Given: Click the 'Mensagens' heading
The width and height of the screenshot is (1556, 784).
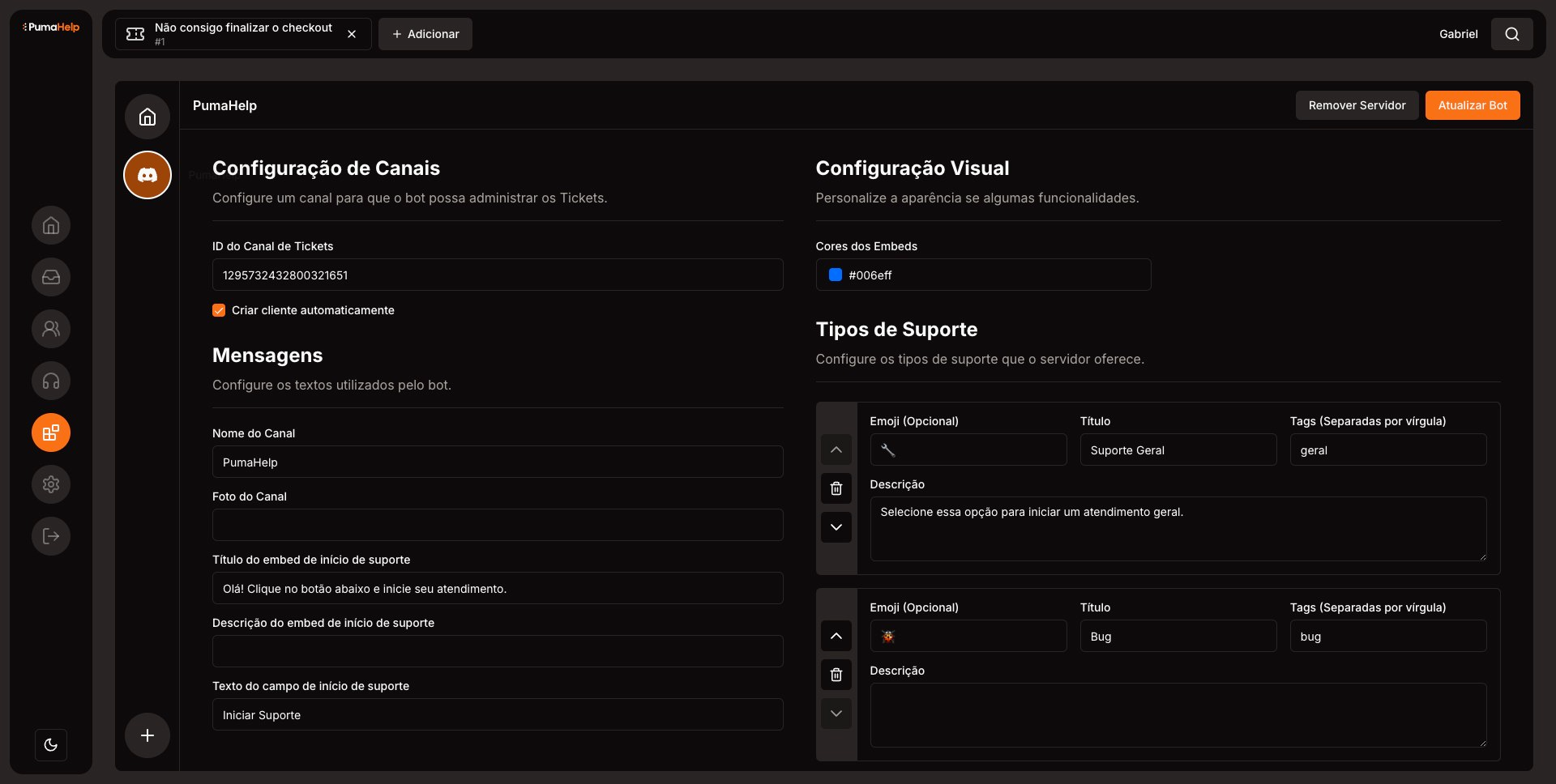Looking at the screenshot, I should pos(267,356).
